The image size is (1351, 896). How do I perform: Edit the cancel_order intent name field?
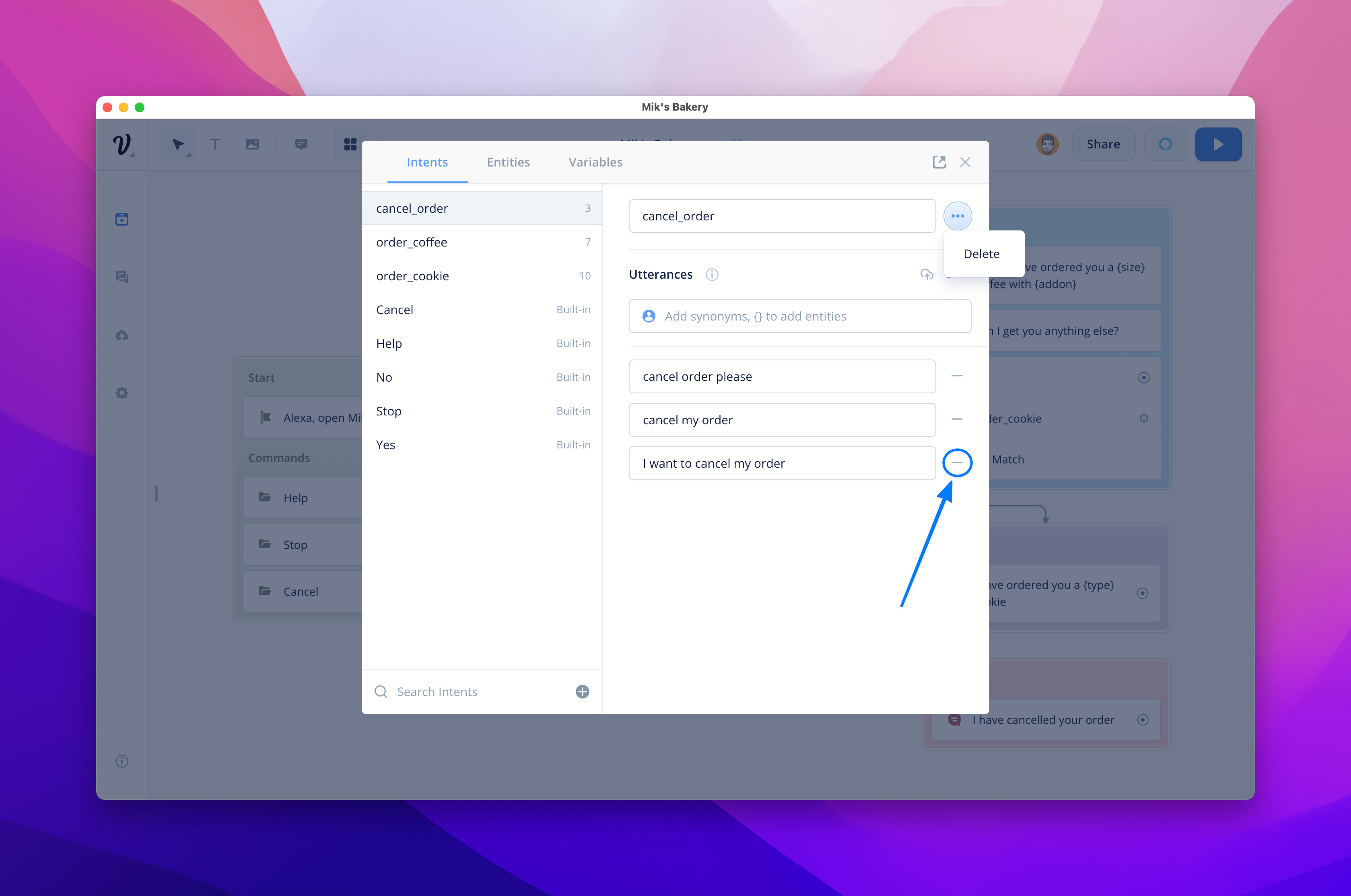(782, 216)
